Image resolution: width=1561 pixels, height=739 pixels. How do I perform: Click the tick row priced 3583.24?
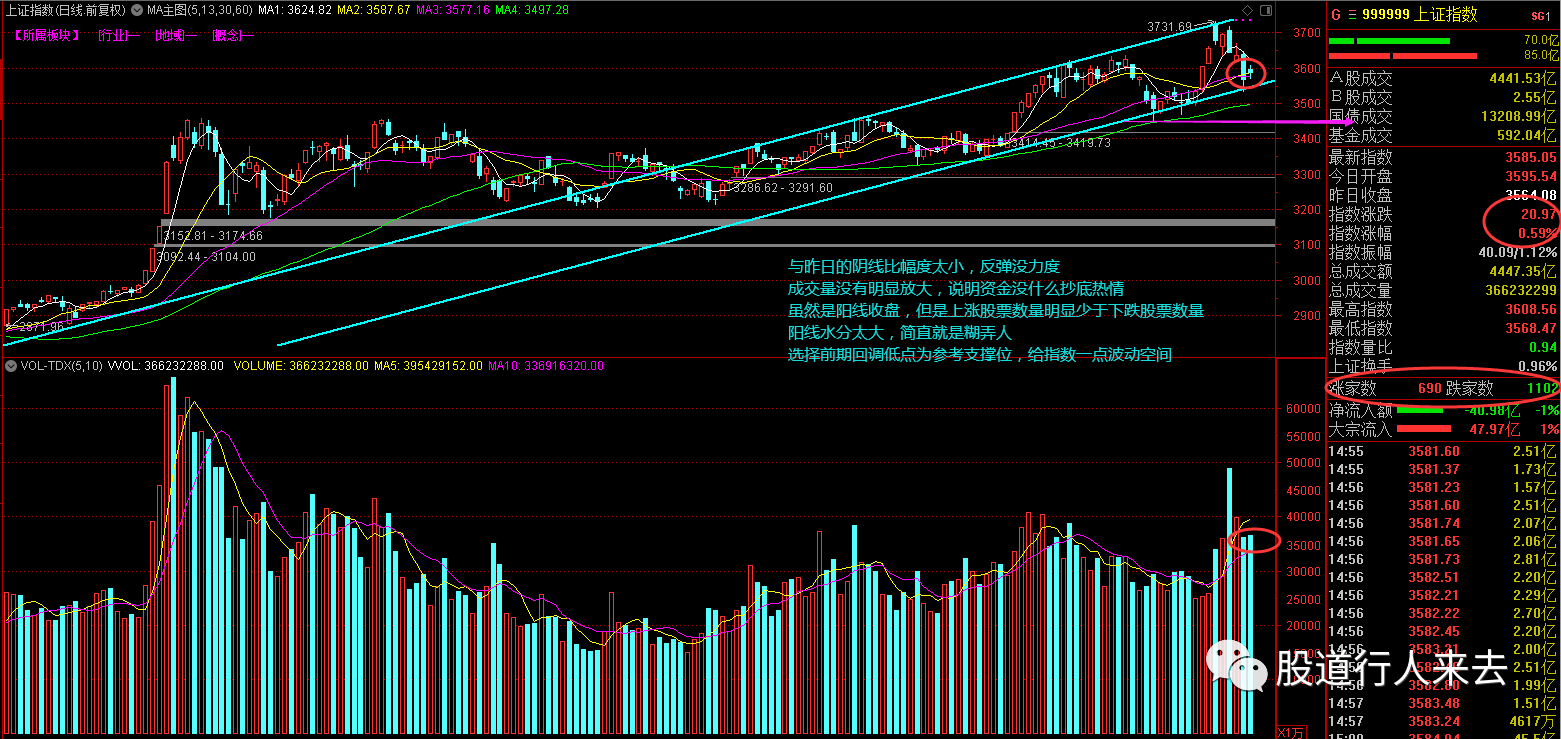(1443, 720)
